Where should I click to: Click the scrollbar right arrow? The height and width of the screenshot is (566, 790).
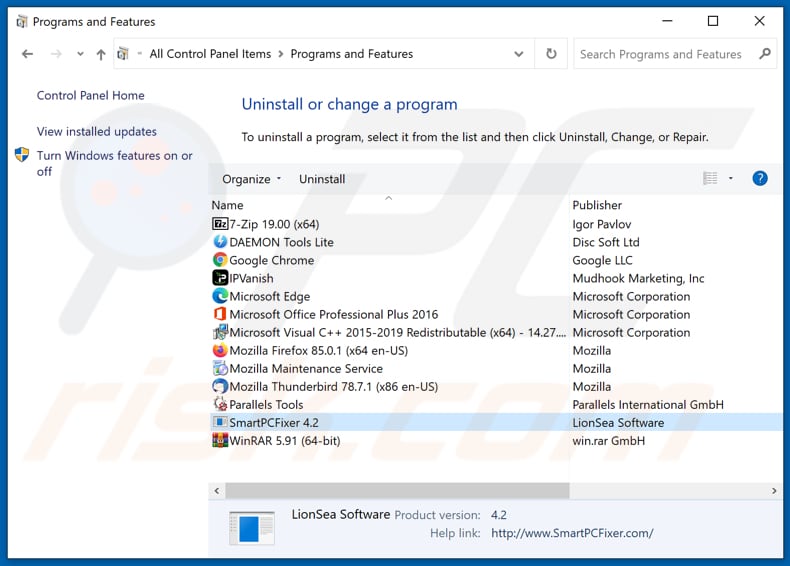click(x=774, y=491)
